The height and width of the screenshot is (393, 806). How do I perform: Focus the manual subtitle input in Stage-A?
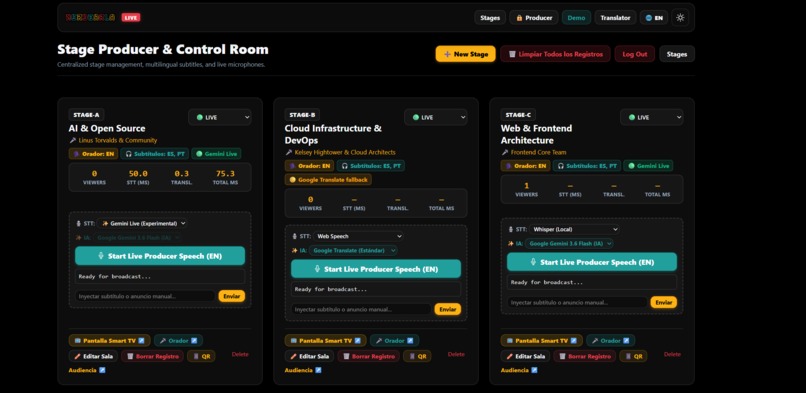coord(145,296)
